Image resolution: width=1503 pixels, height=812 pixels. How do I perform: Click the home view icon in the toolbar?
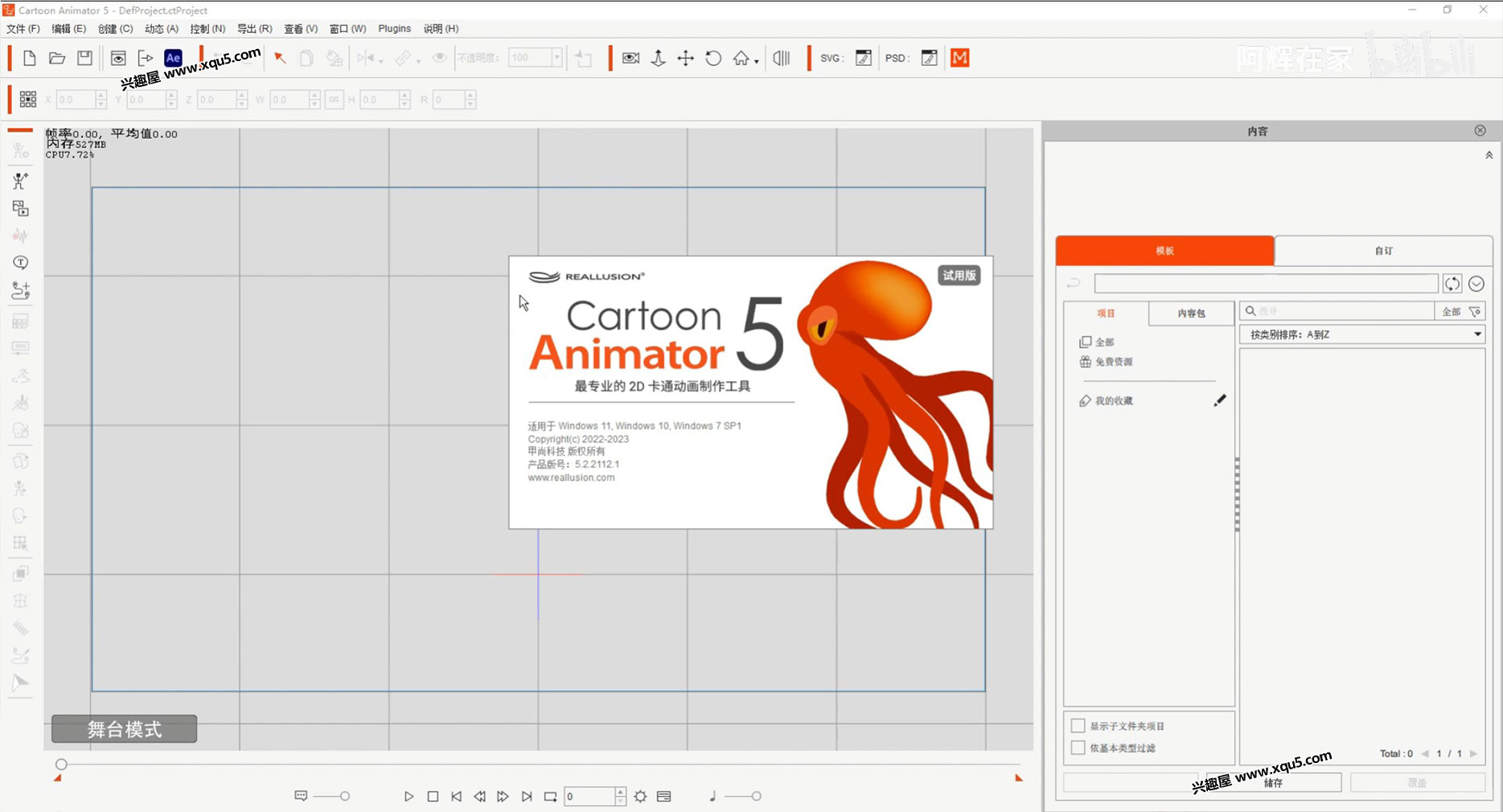pyautogui.click(x=741, y=58)
